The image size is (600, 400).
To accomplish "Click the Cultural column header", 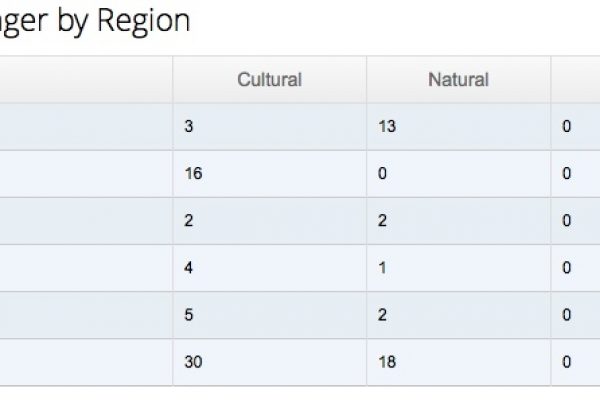I will pyautogui.click(x=269, y=79).
